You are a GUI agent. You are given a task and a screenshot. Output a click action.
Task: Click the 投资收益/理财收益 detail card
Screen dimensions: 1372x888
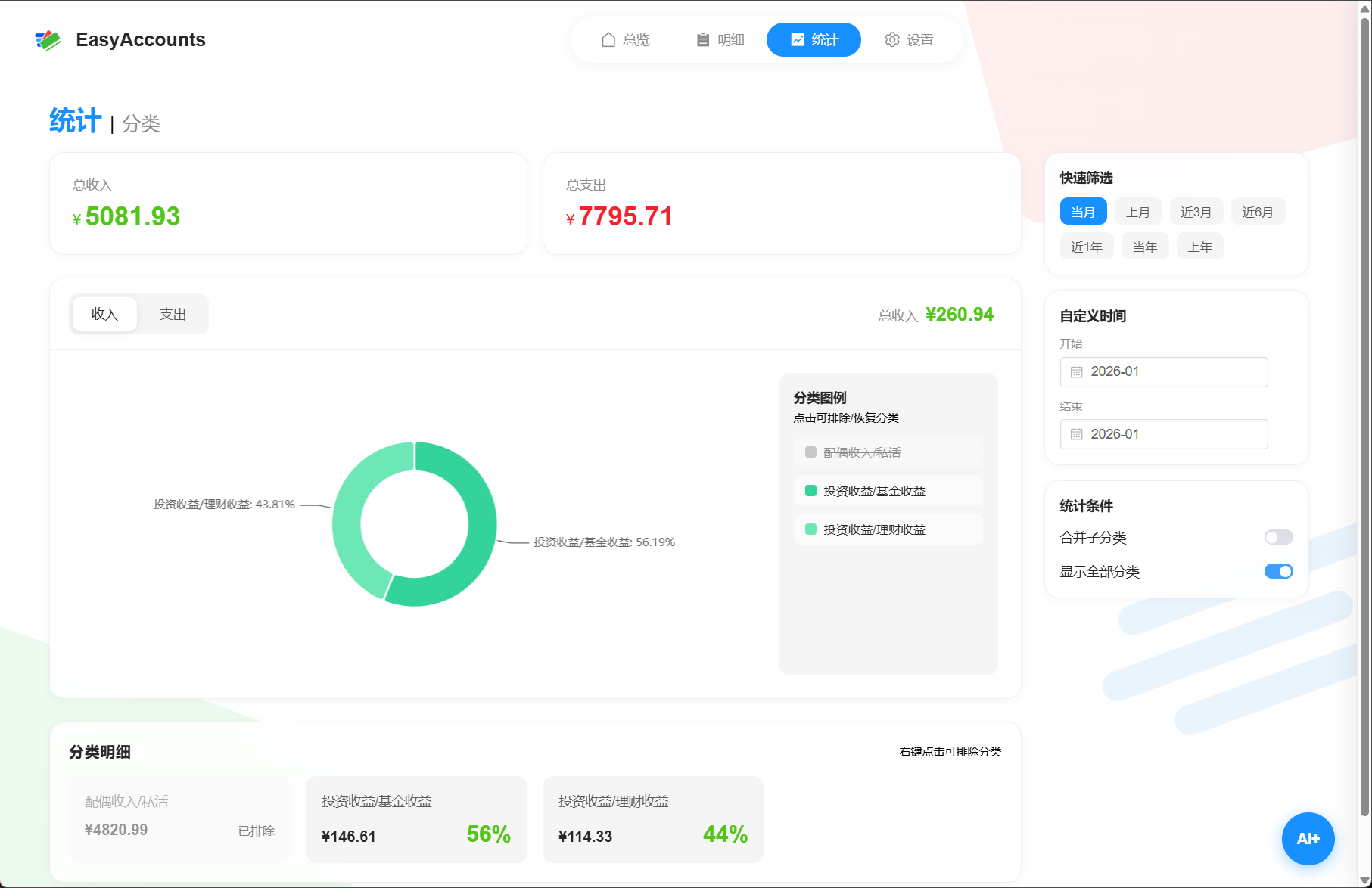coord(652,819)
